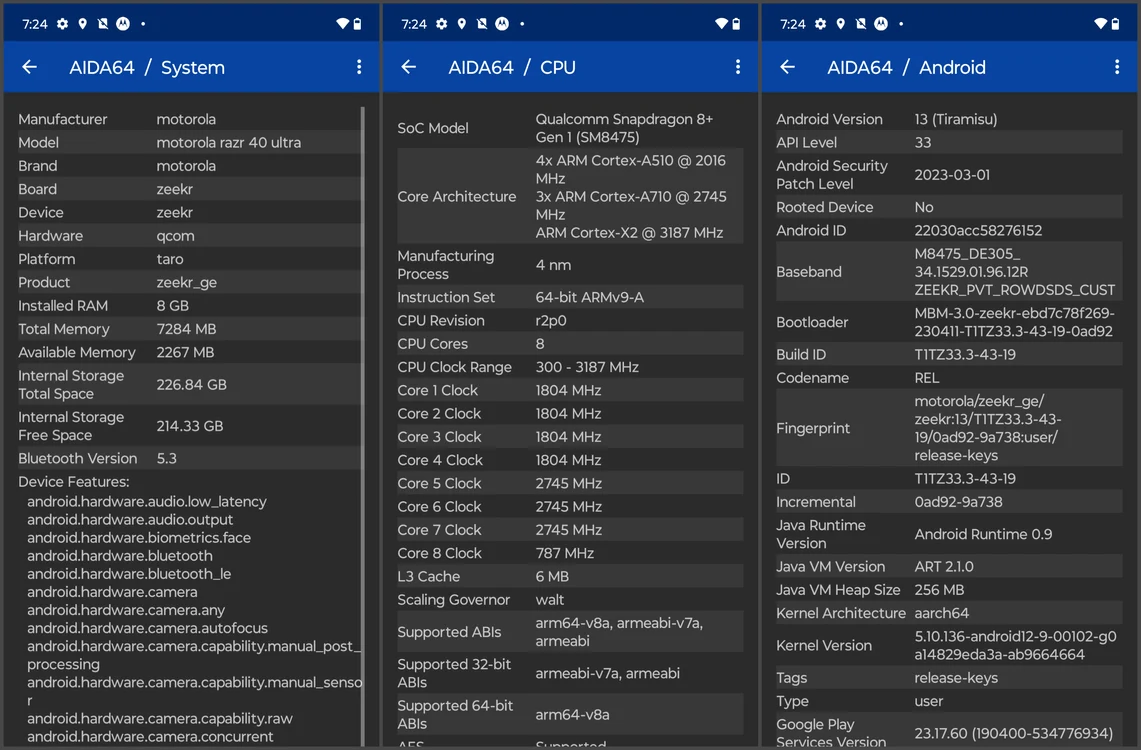Select the Hardware row 'qcom'

point(189,236)
